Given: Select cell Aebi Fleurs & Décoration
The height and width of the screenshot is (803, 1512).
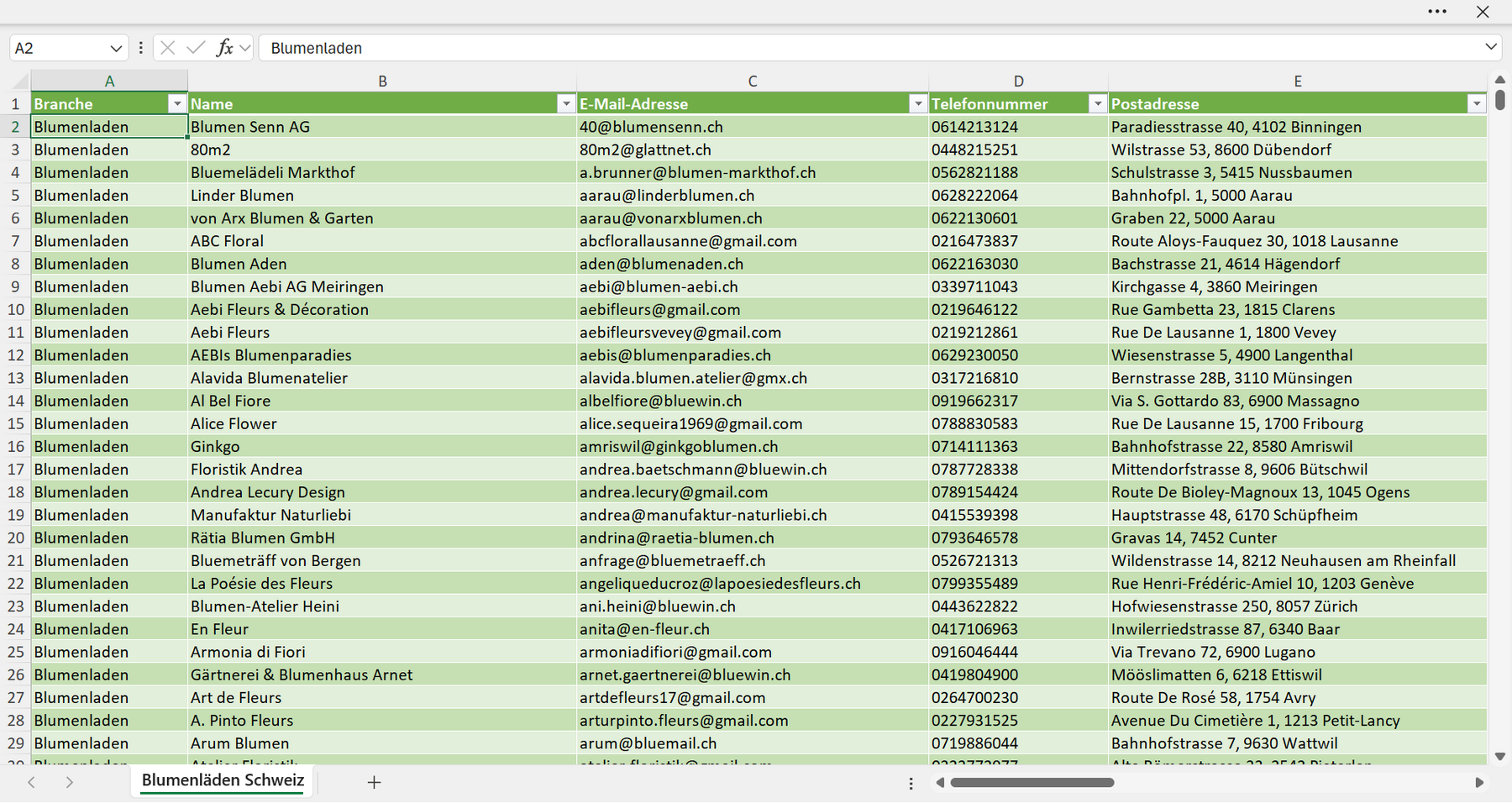Looking at the screenshot, I should 382,309.
